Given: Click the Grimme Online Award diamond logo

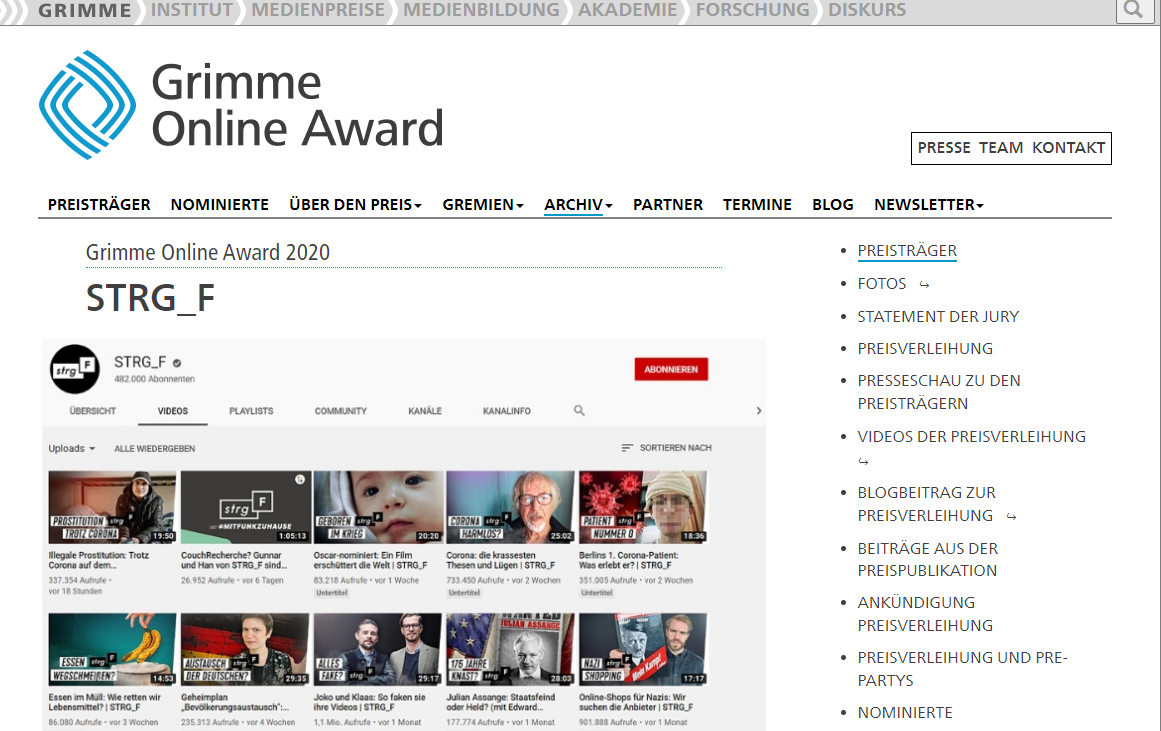Looking at the screenshot, I should 87,104.
